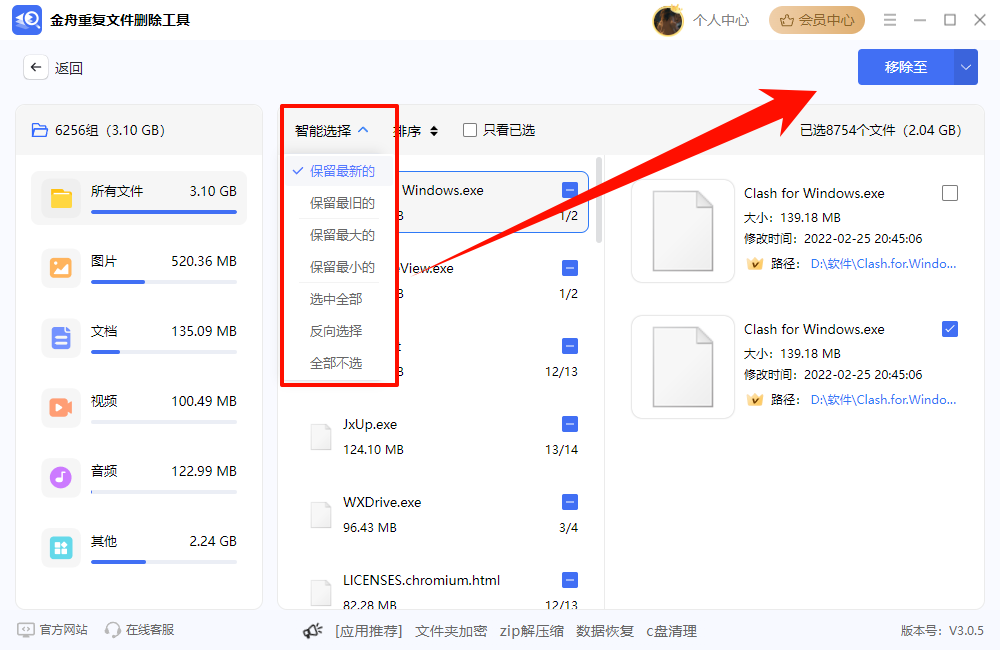Open the 会员中心 link
Image resolution: width=1000 pixels, height=650 pixels.
[816, 19]
